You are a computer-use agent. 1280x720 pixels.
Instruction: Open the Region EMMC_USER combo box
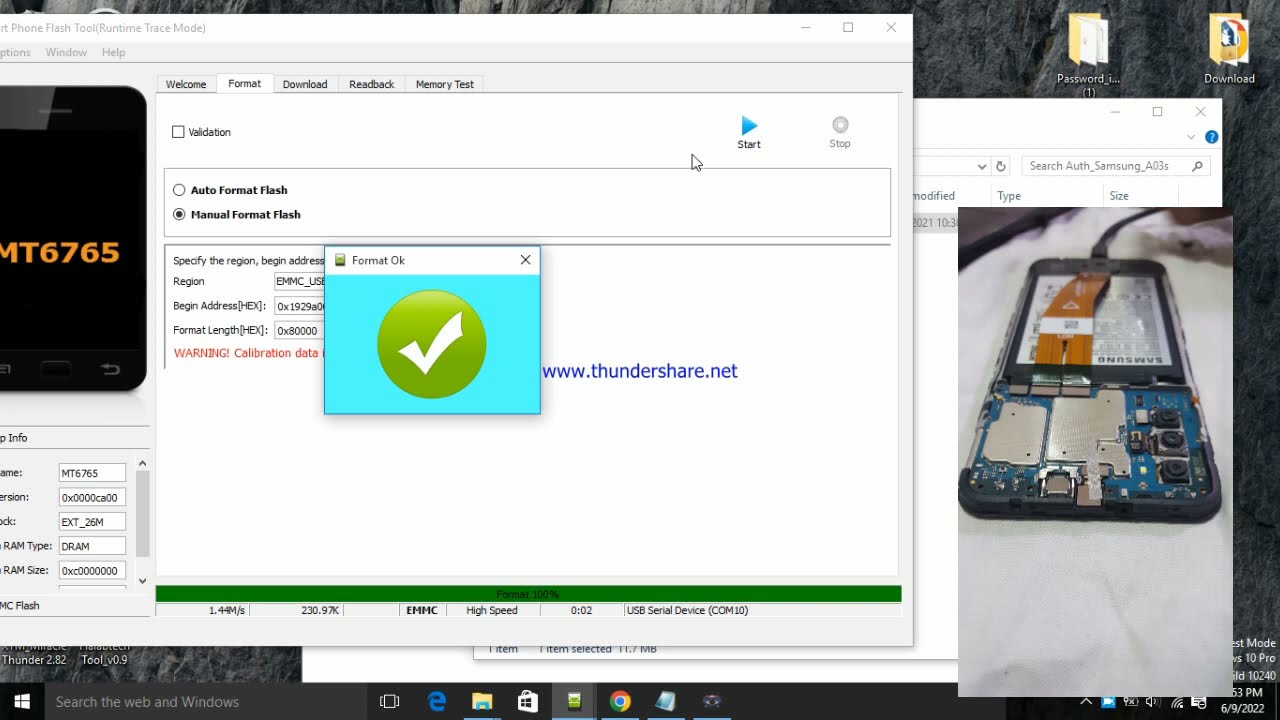[x=300, y=281]
